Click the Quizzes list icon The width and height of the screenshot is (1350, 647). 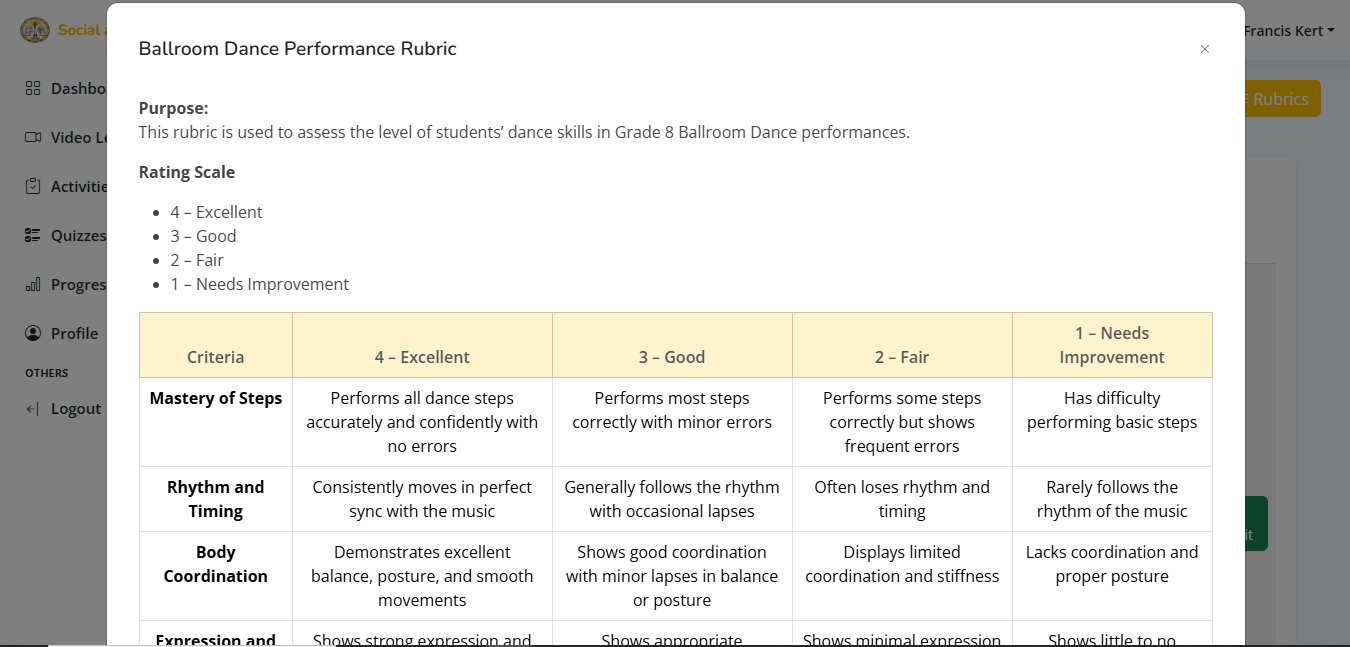click(x=33, y=236)
